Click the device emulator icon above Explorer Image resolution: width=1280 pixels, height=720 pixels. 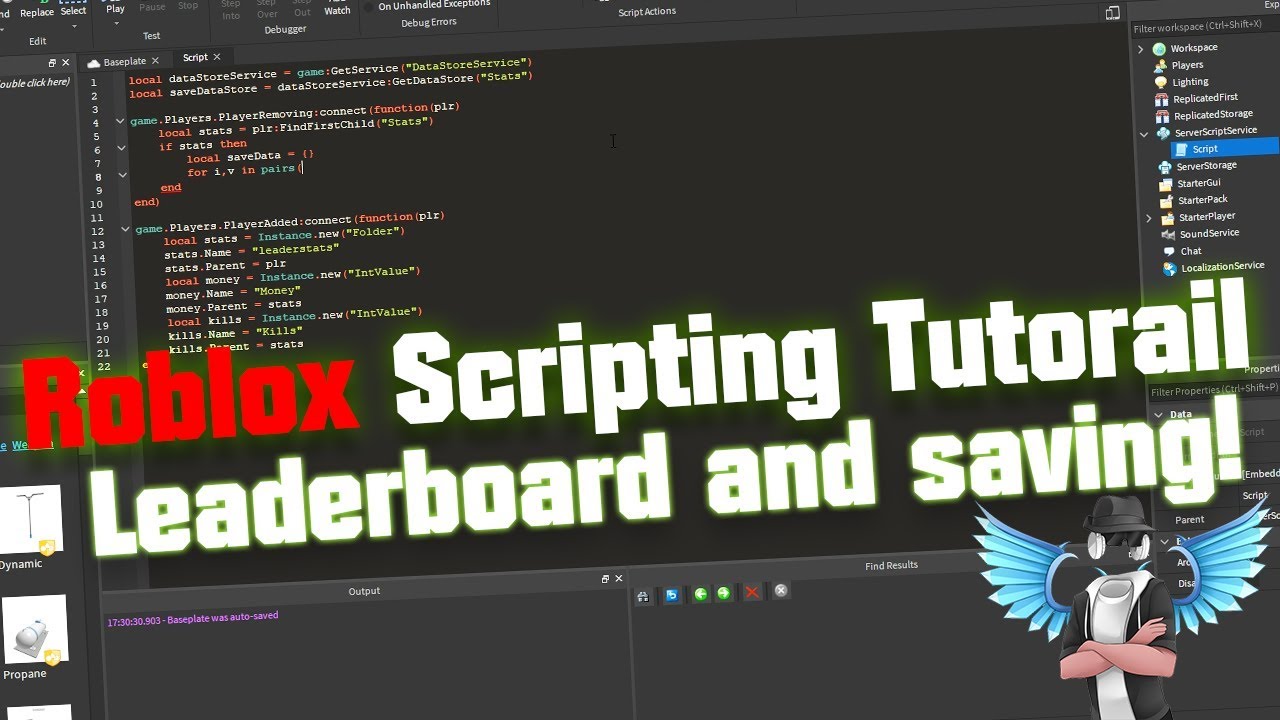pos(1113,13)
